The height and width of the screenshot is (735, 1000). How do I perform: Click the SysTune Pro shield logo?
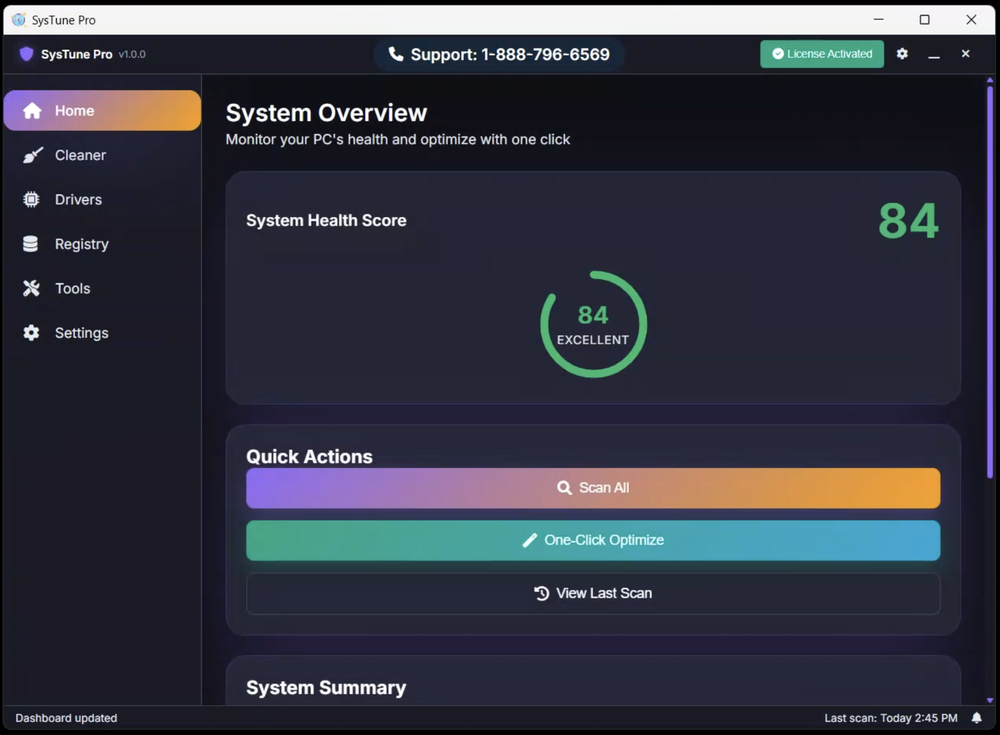click(x=26, y=54)
